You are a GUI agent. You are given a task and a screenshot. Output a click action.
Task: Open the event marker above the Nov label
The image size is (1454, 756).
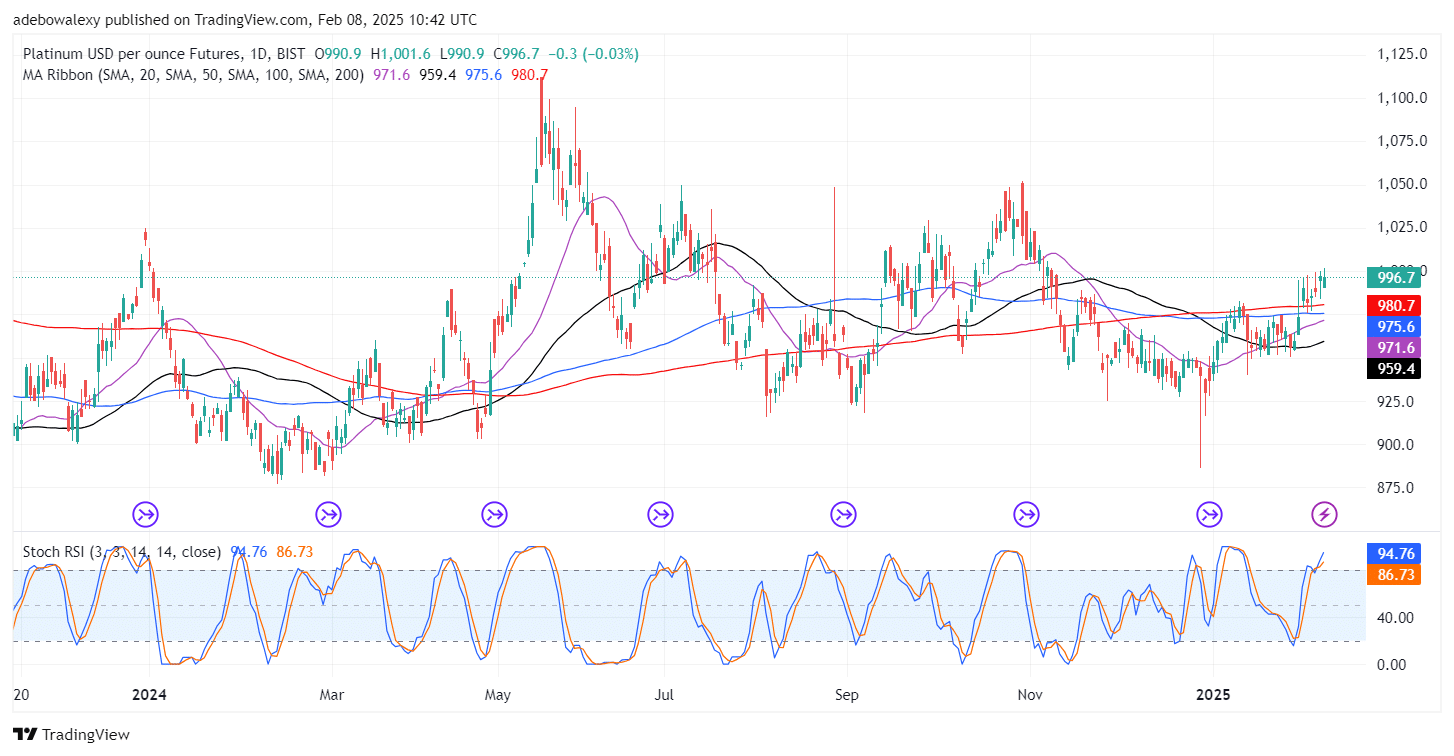point(1026,515)
